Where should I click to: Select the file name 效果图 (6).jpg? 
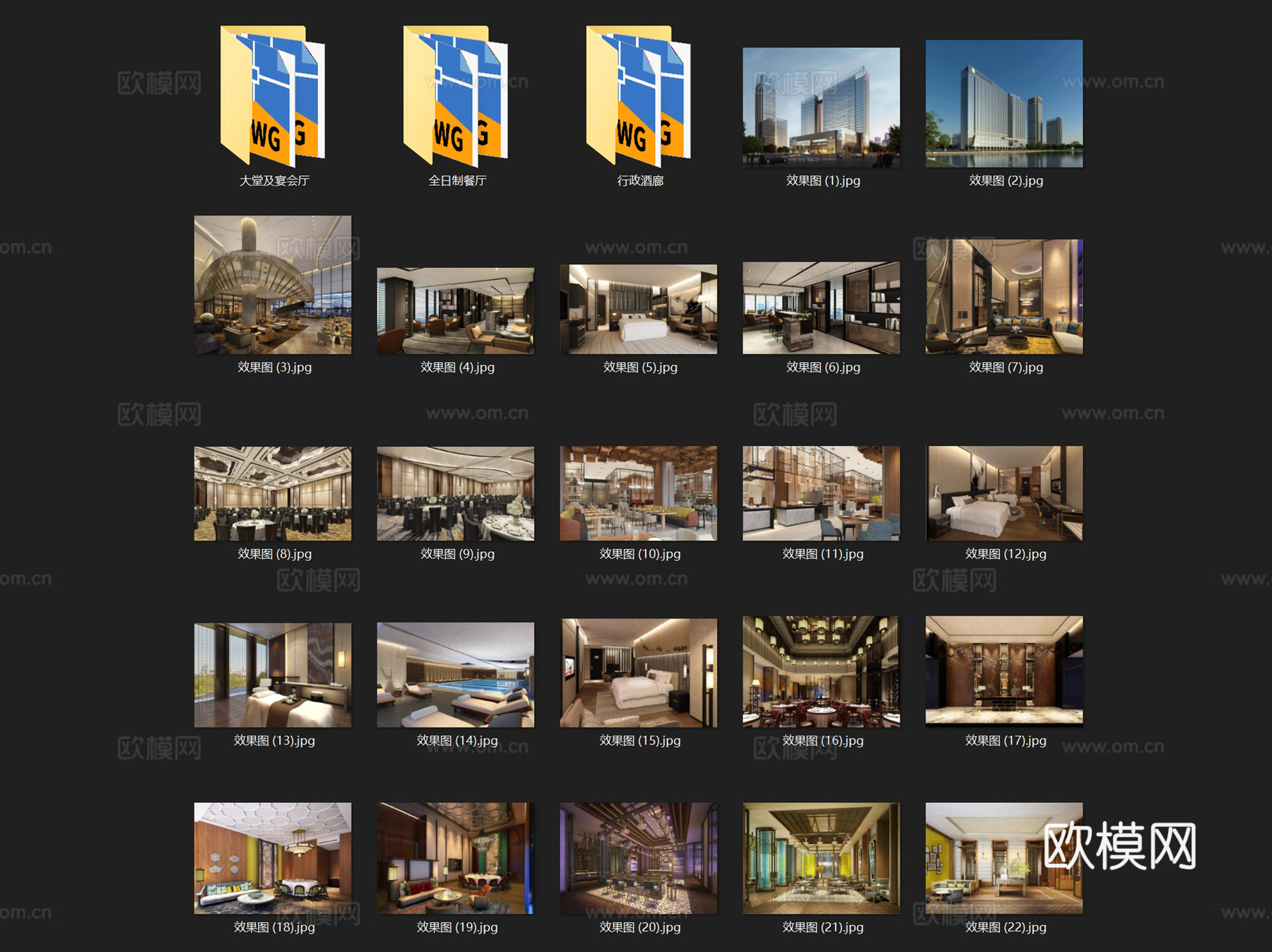[823, 368]
